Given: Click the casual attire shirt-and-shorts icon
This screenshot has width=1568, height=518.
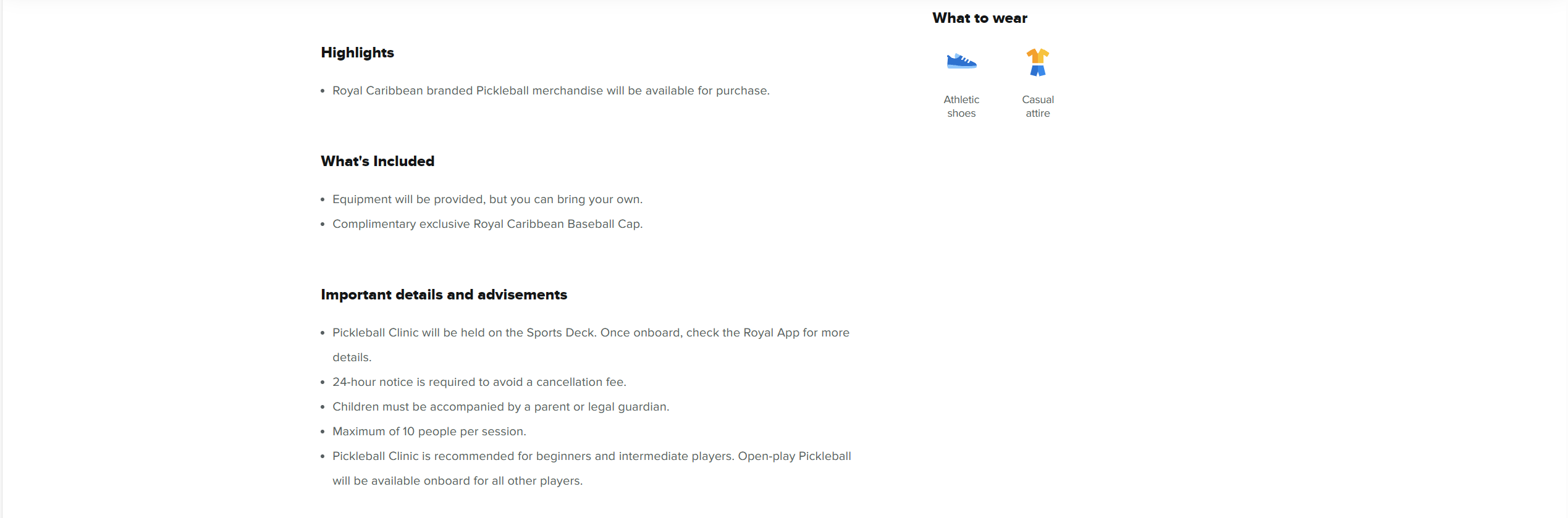Looking at the screenshot, I should click(x=1038, y=62).
